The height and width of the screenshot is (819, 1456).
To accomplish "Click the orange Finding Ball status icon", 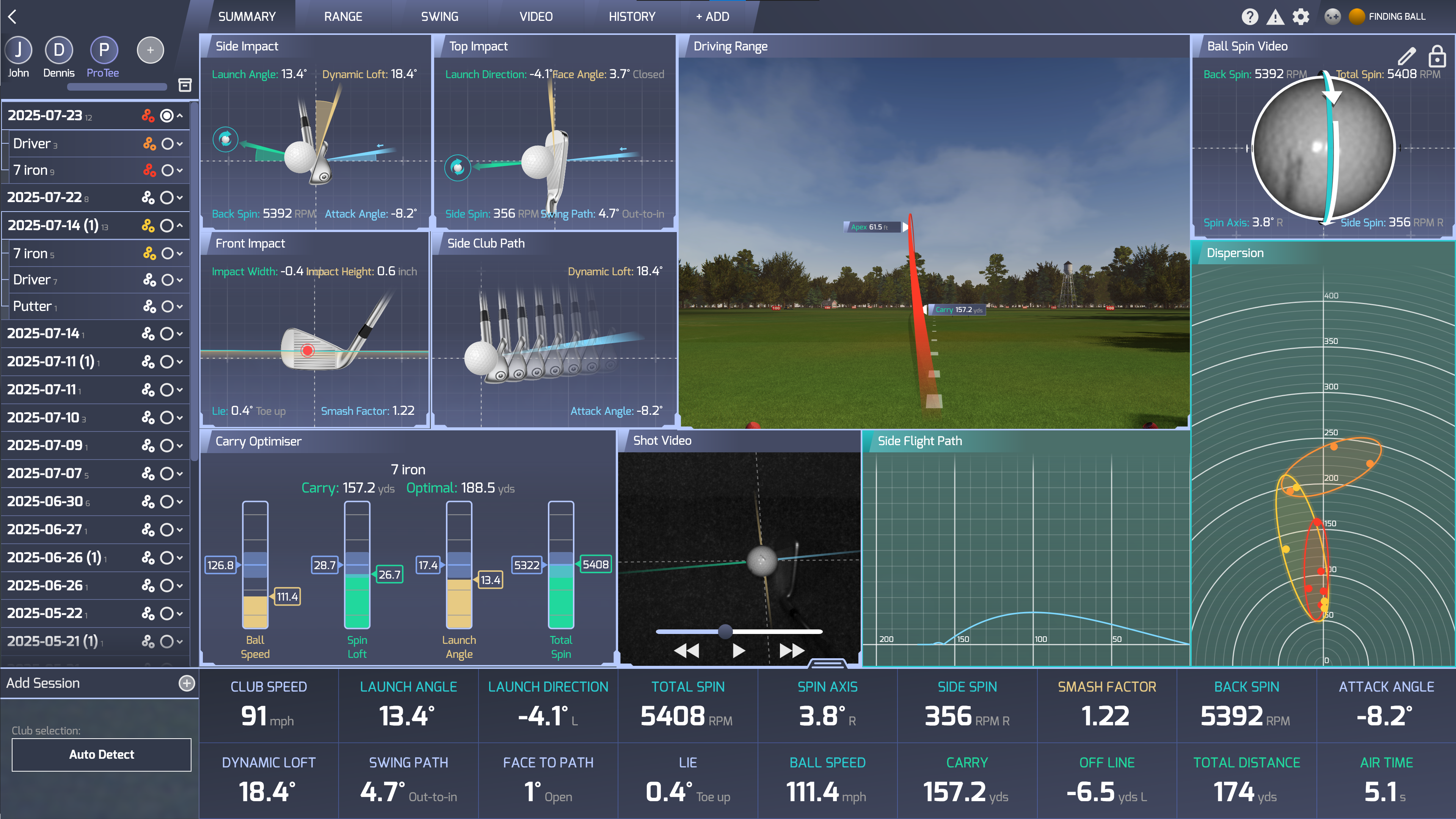I will click(1356, 16).
